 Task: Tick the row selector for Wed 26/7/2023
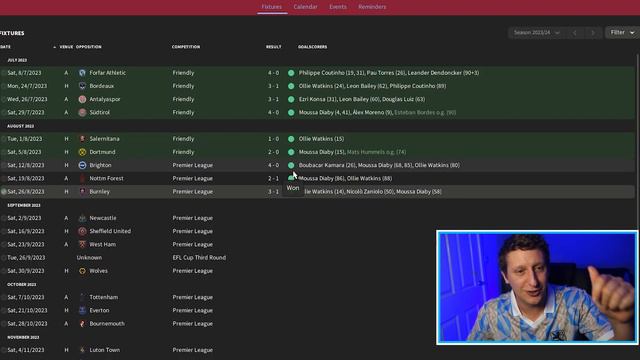(x=3, y=99)
